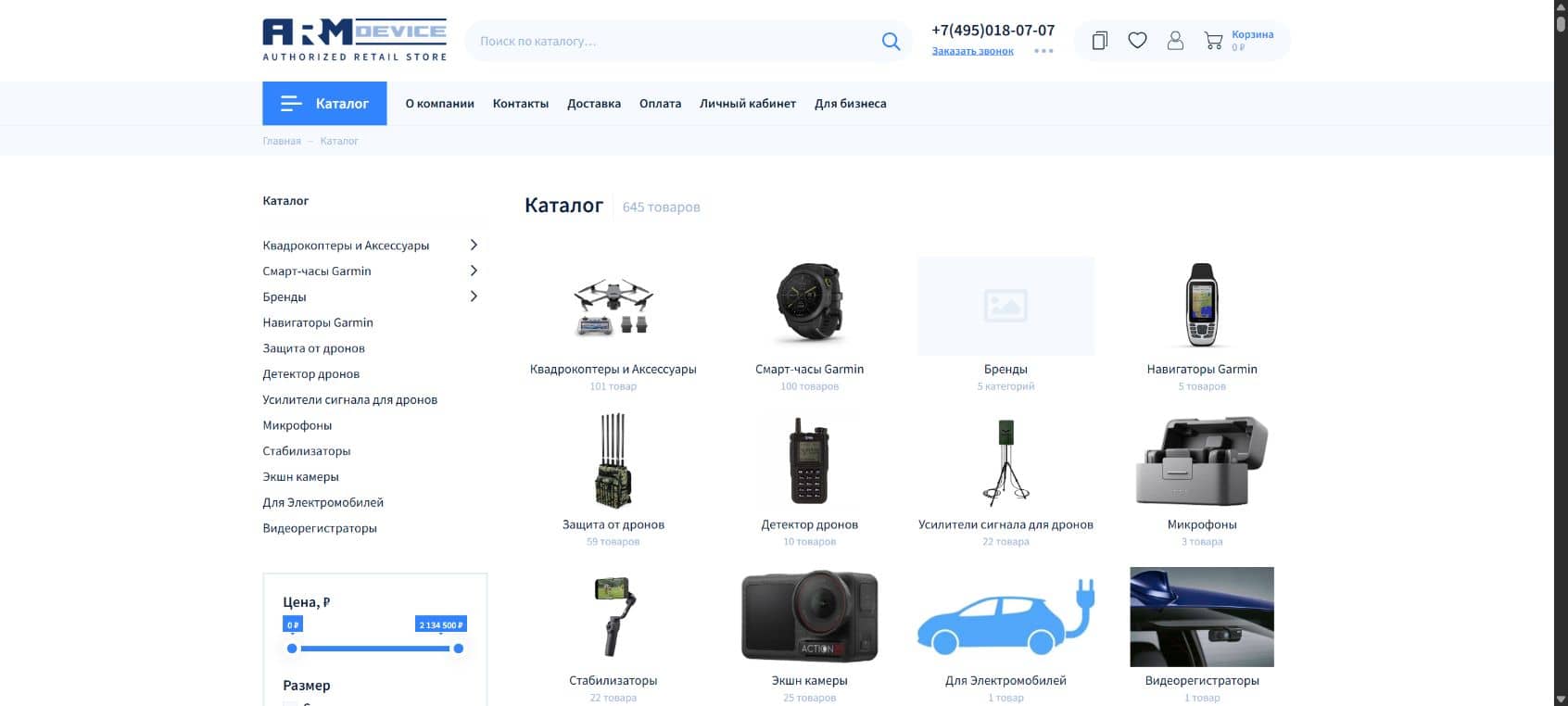Select Стабилизаторы in sidebar
This screenshot has height=706, width=1568.
[x=307, y=451]
